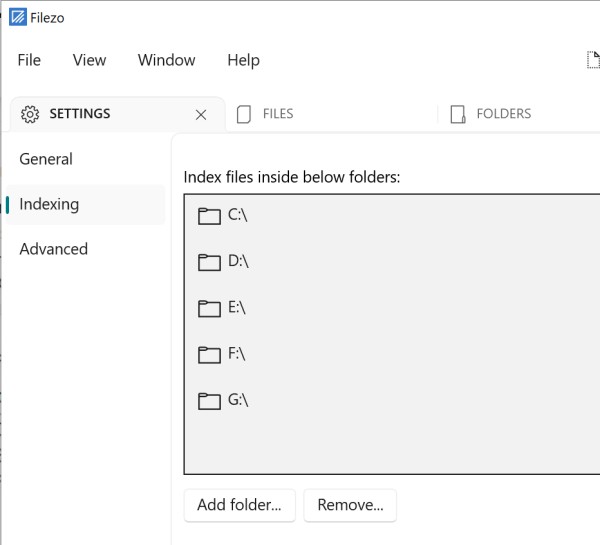Select Advanced settings category
The width and height of the screenshot is (600, 545).
click(x=53, y=249)
